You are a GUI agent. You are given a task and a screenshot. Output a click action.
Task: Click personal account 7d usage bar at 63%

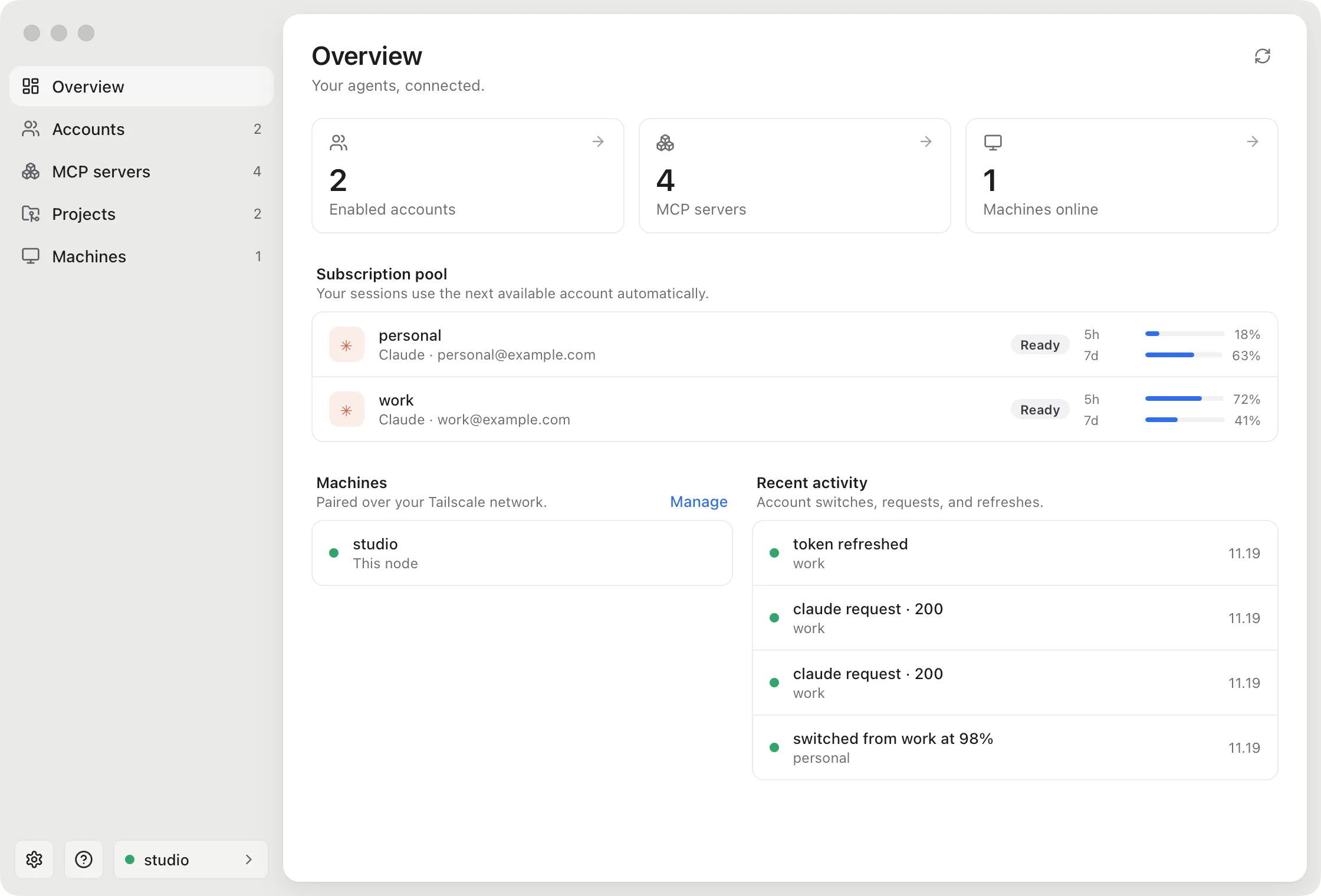1184,355
